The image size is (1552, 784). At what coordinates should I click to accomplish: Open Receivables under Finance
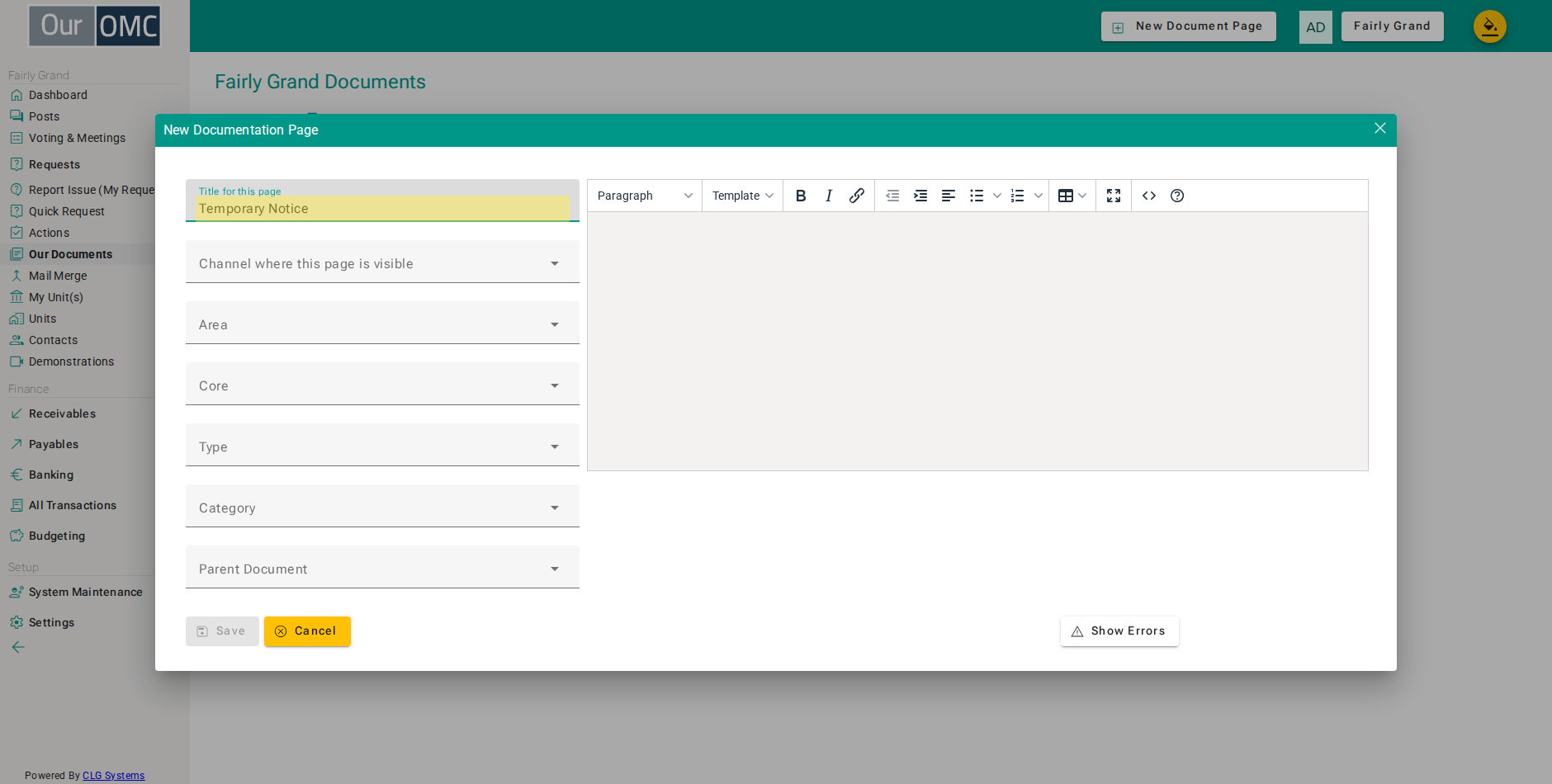click(x=62, y=413)
